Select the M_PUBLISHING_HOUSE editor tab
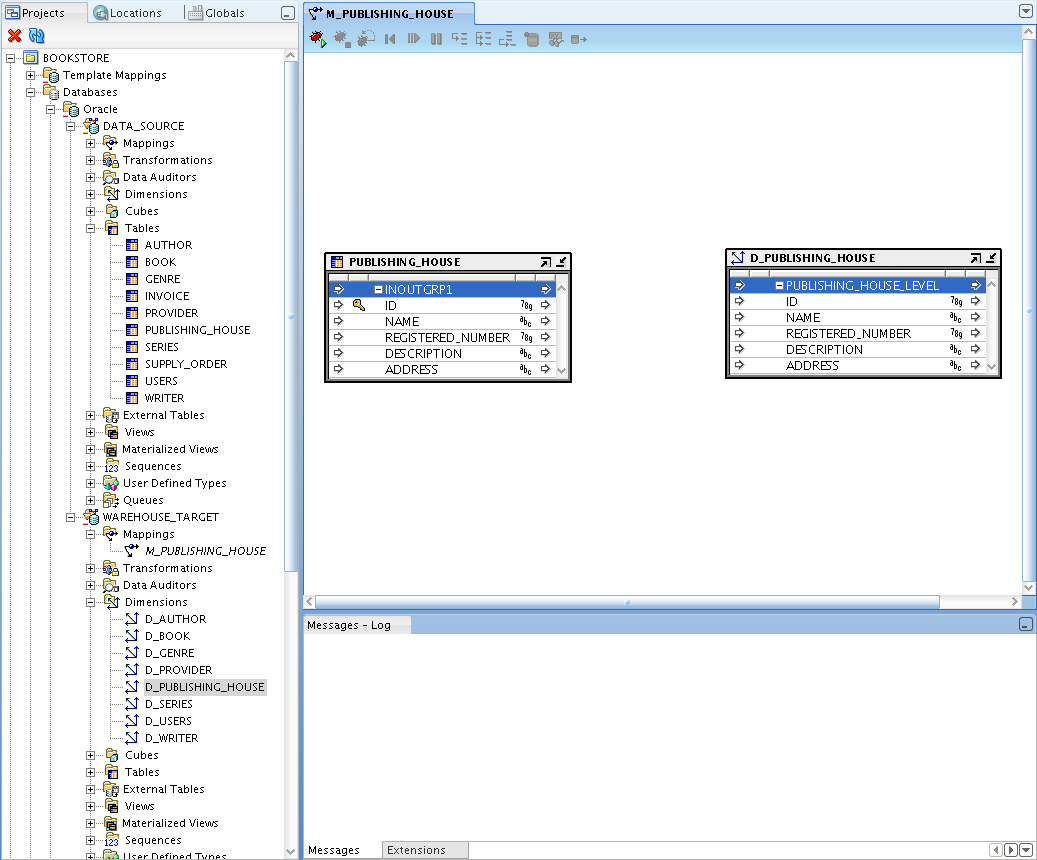The image size is (1037, 860). click(x=390, y=13)
